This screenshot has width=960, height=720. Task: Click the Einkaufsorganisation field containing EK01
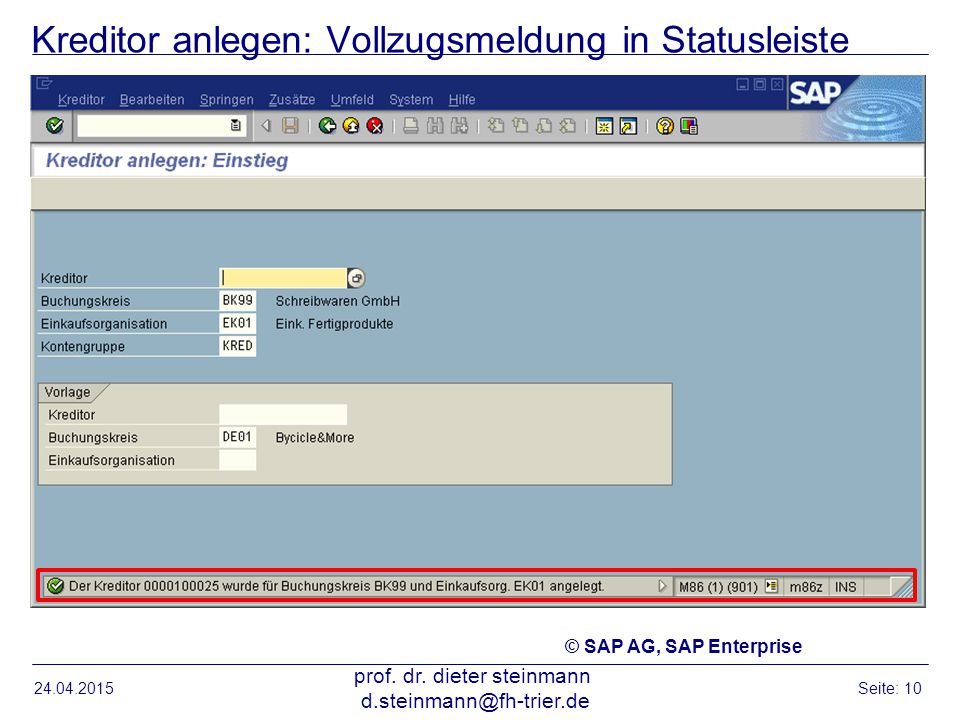pyautogui.click(x=238, y=323)
